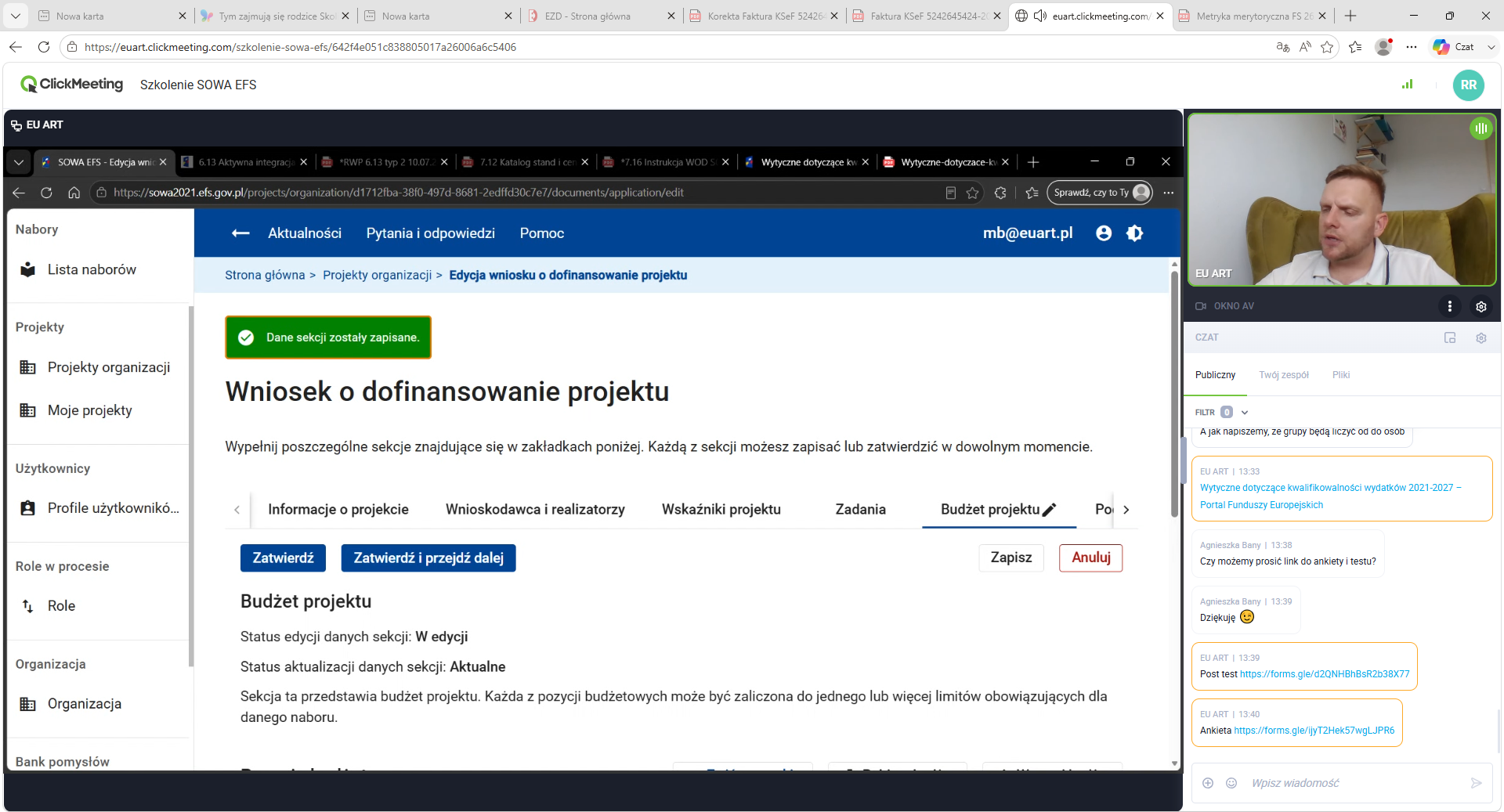Open the outer browser's Settings and more menu
The width and height of the screenshot is (1504, 812).
(1412, 47)
